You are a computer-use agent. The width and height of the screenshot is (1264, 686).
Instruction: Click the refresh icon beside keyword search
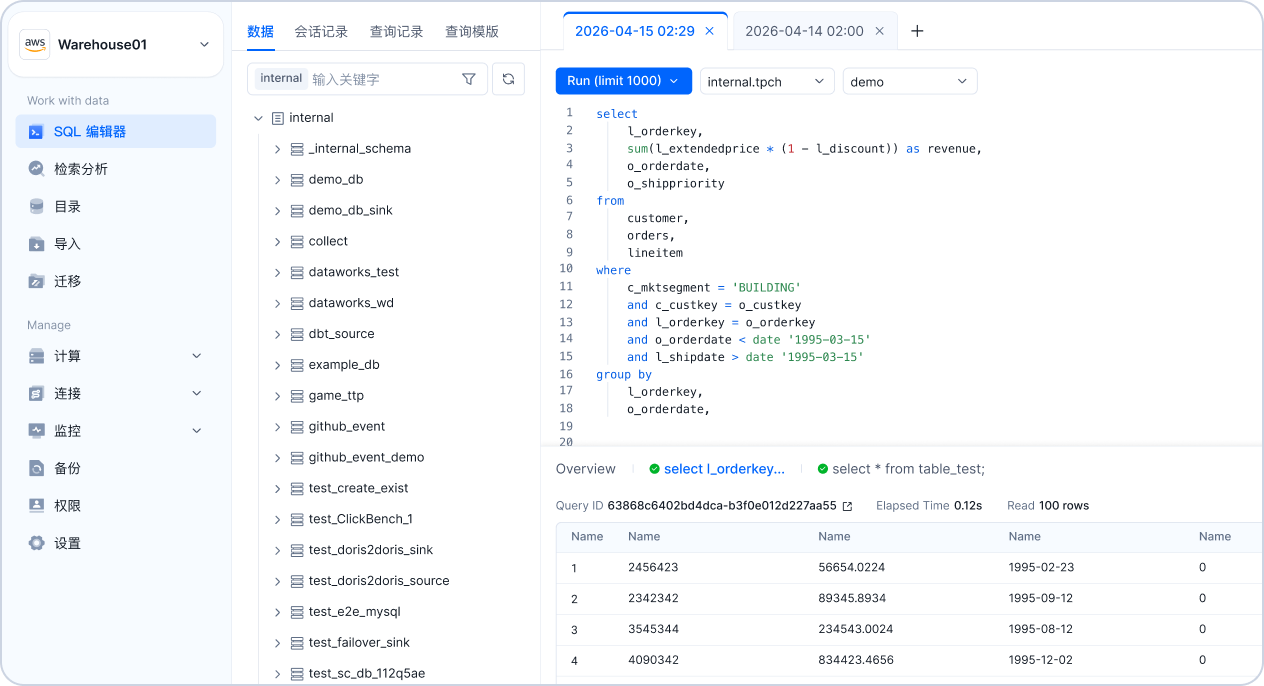(x=509, y=79)
